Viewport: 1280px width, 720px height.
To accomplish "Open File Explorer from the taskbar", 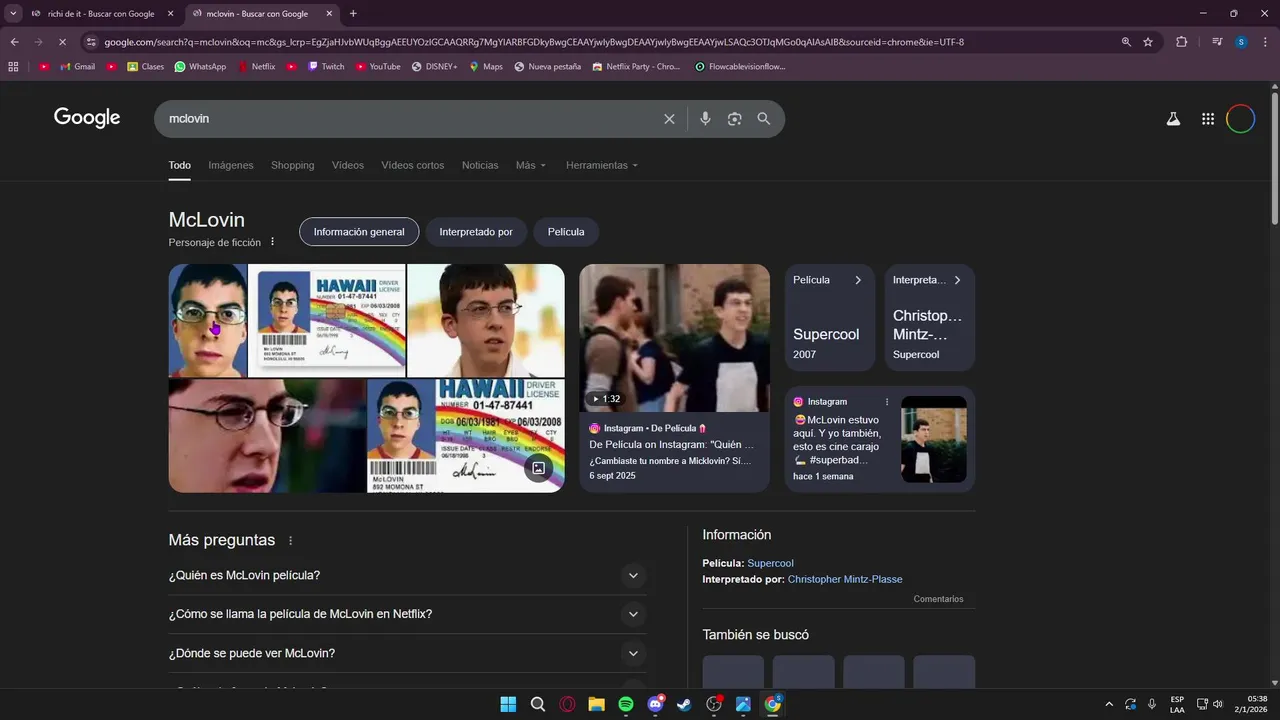I will (x=597, y=704).
